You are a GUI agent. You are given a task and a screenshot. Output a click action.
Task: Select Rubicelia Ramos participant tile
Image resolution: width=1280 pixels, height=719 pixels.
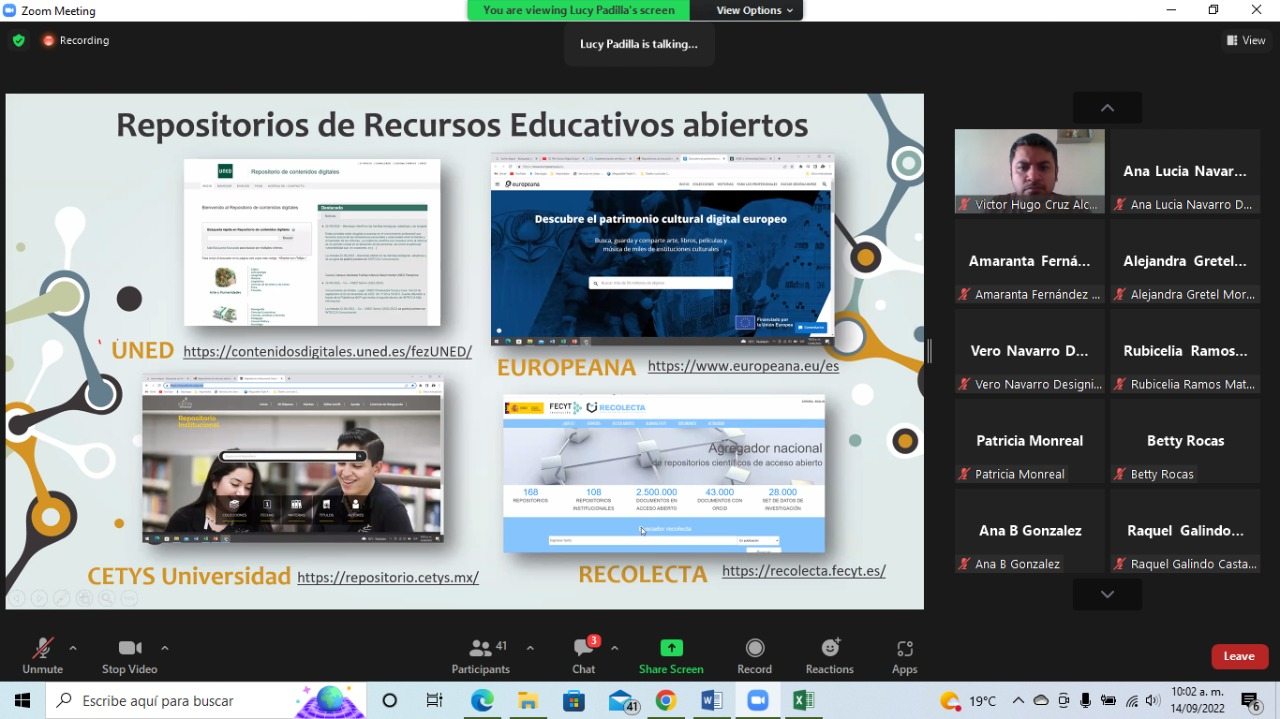(x=1185, y=351)
